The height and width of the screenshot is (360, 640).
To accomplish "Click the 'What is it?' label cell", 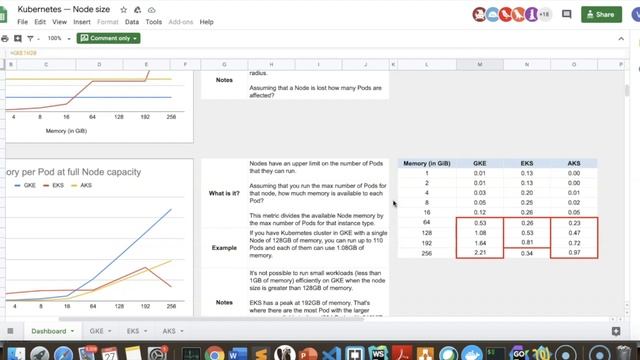I will point(224,193).
